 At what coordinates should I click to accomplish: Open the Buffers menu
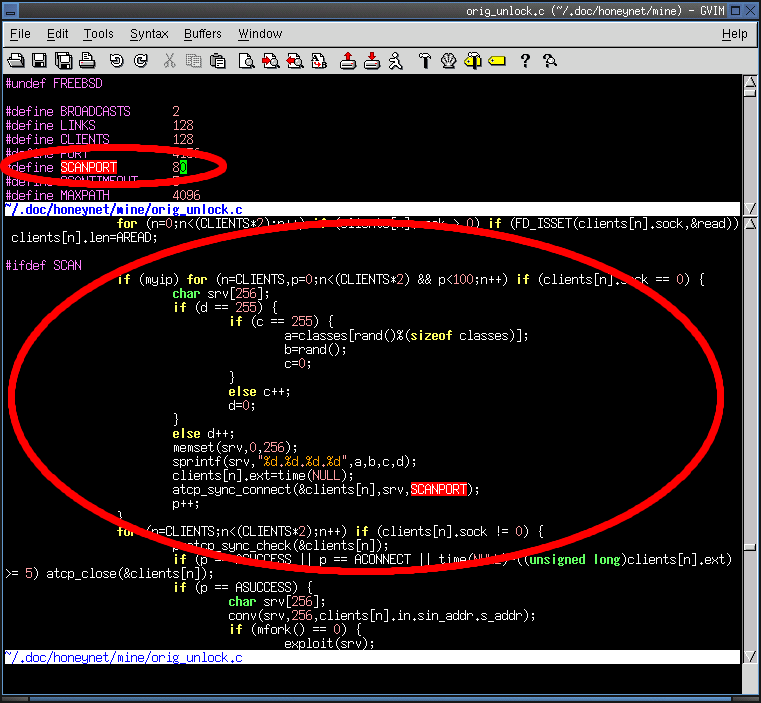(x=203, y=34)
